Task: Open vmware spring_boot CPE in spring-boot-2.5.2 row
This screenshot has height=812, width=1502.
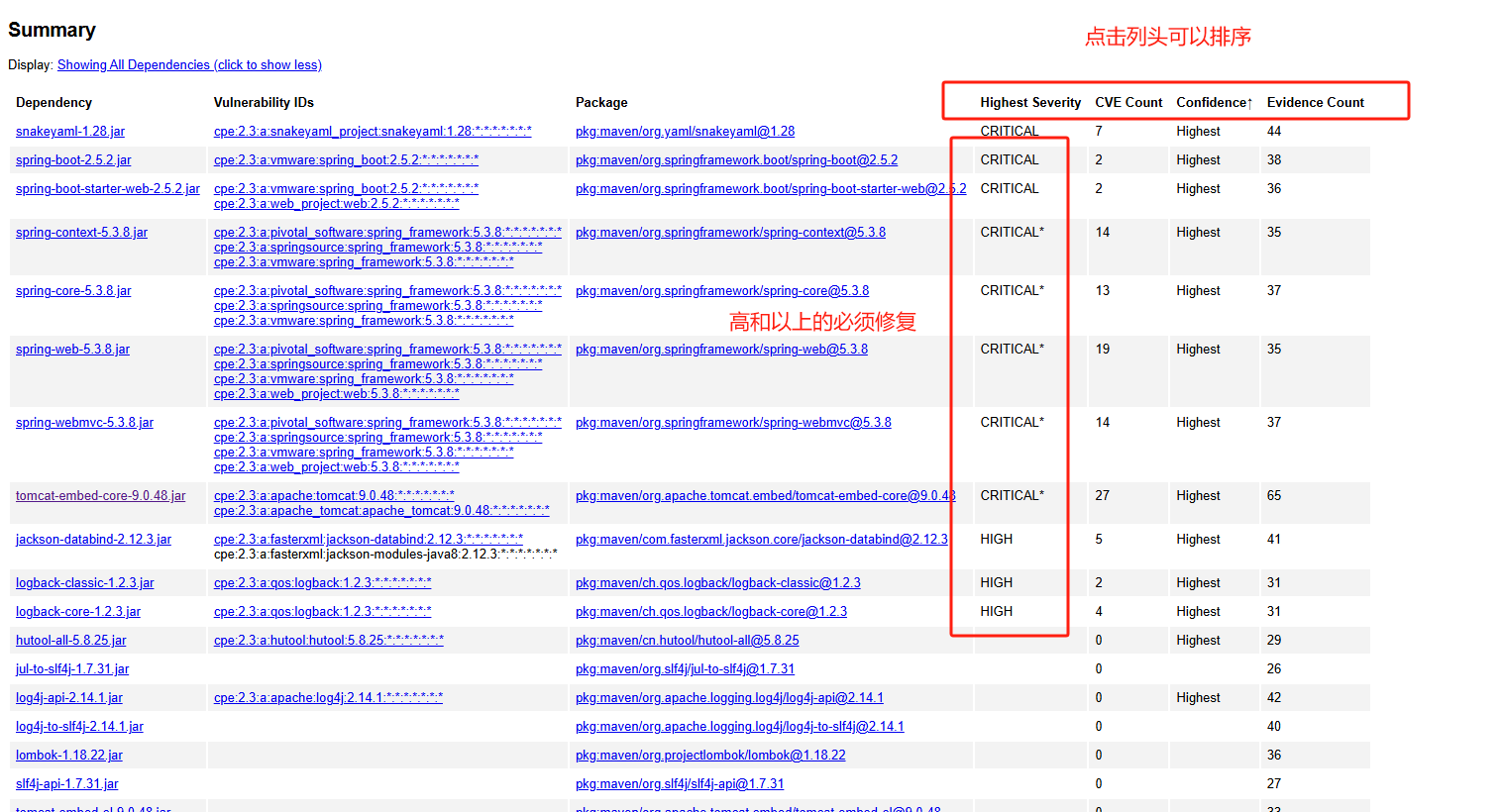Action: (346, 160)
